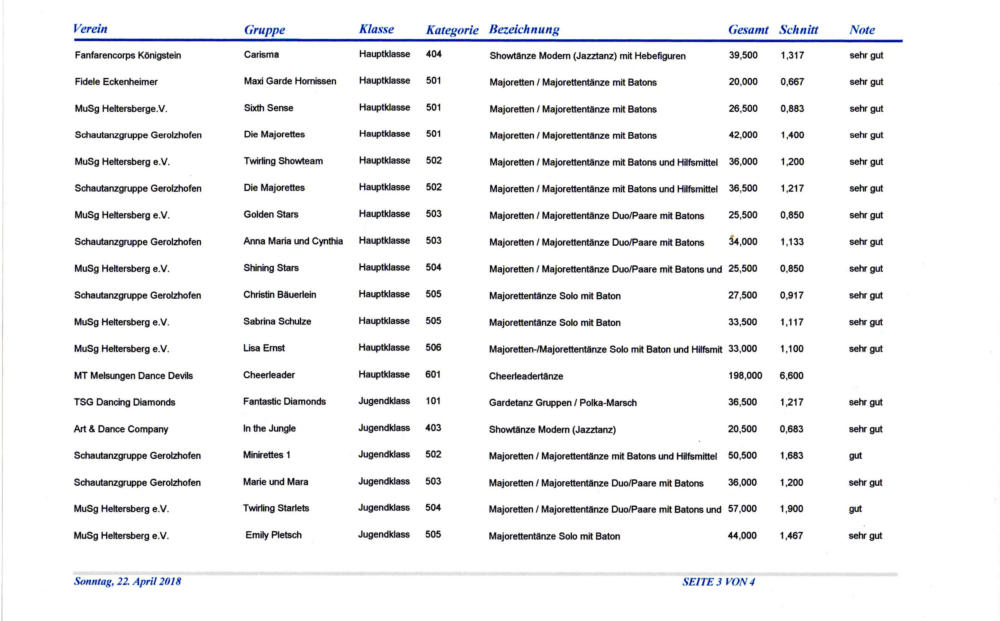Select Fantastic Diamonds group cell

[x=284, y=402]
